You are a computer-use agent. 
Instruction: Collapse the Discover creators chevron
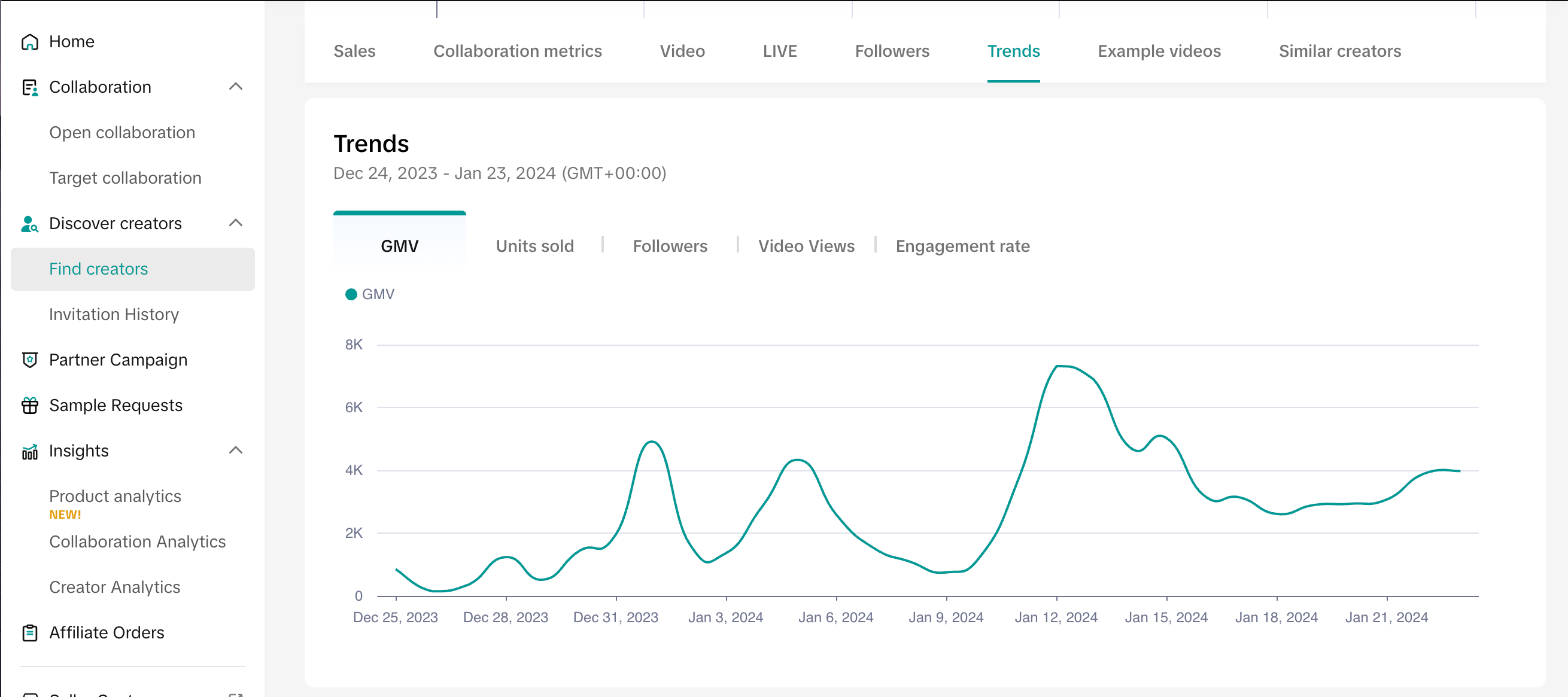(236, 223)
